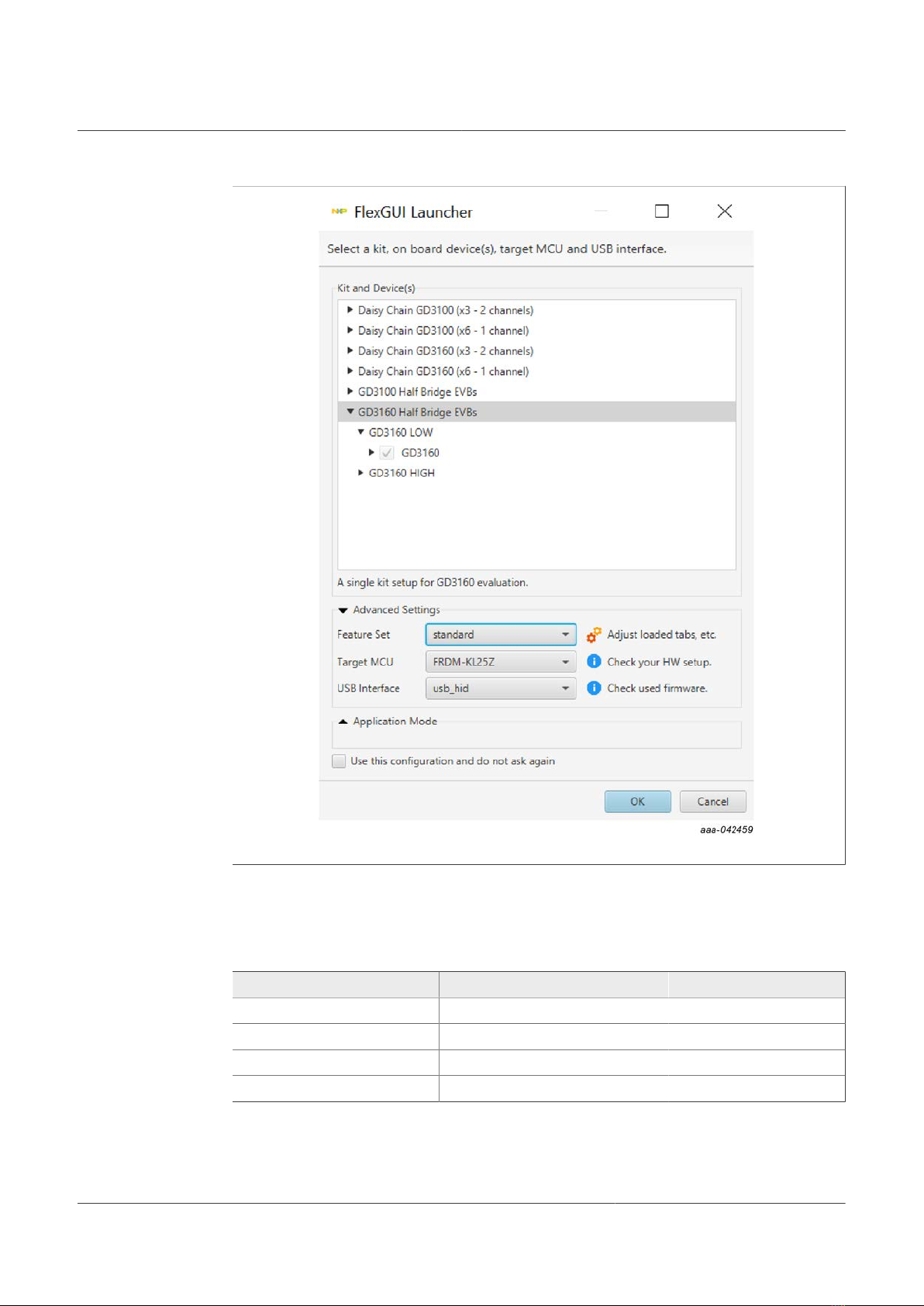Confirm selection with the OK button
Image resolution: width=924 pixels, height=1306 pixels.
point(637,801)
